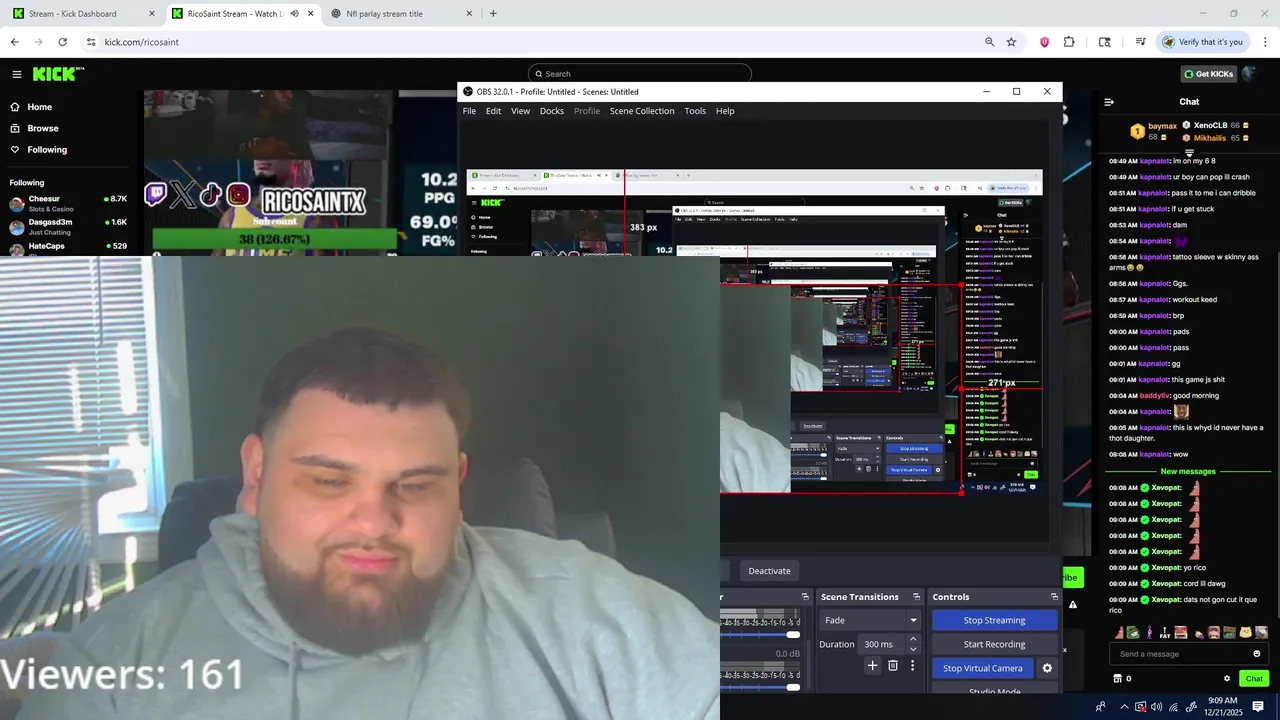
Task: Open Chrome three-dot menu
Action: [1265, 42]
